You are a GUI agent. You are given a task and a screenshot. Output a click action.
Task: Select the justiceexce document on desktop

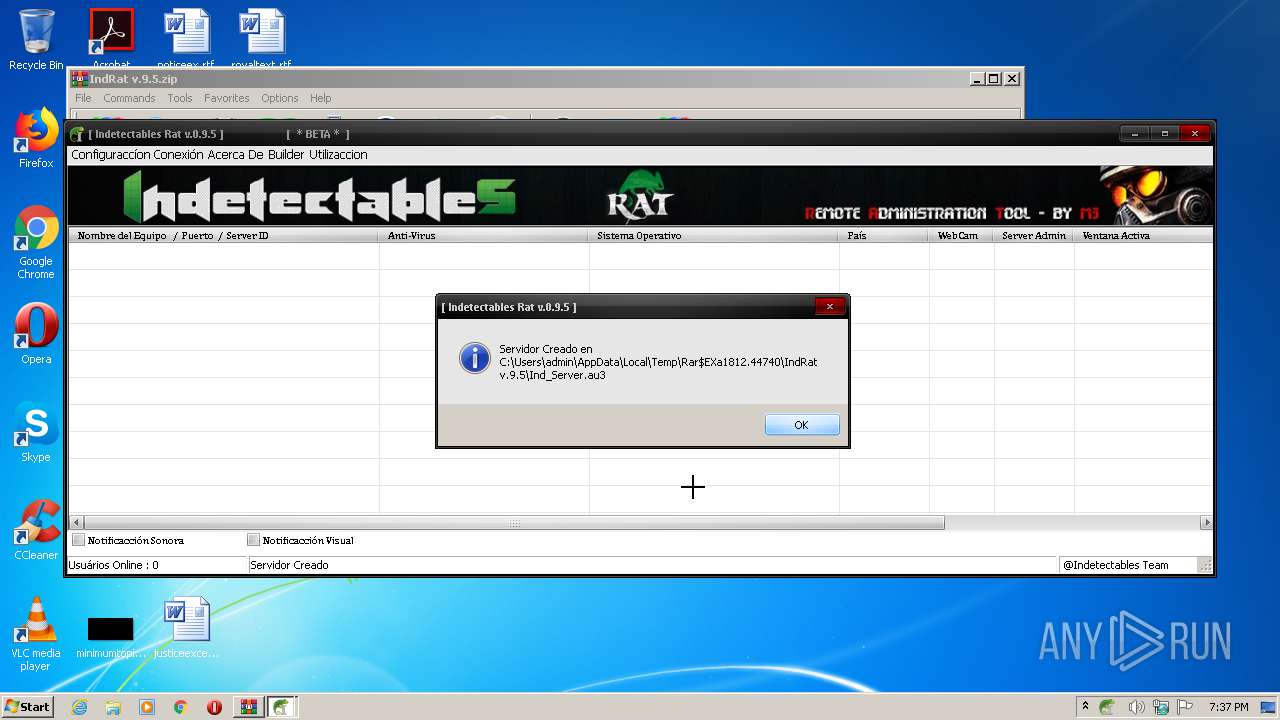187,628
